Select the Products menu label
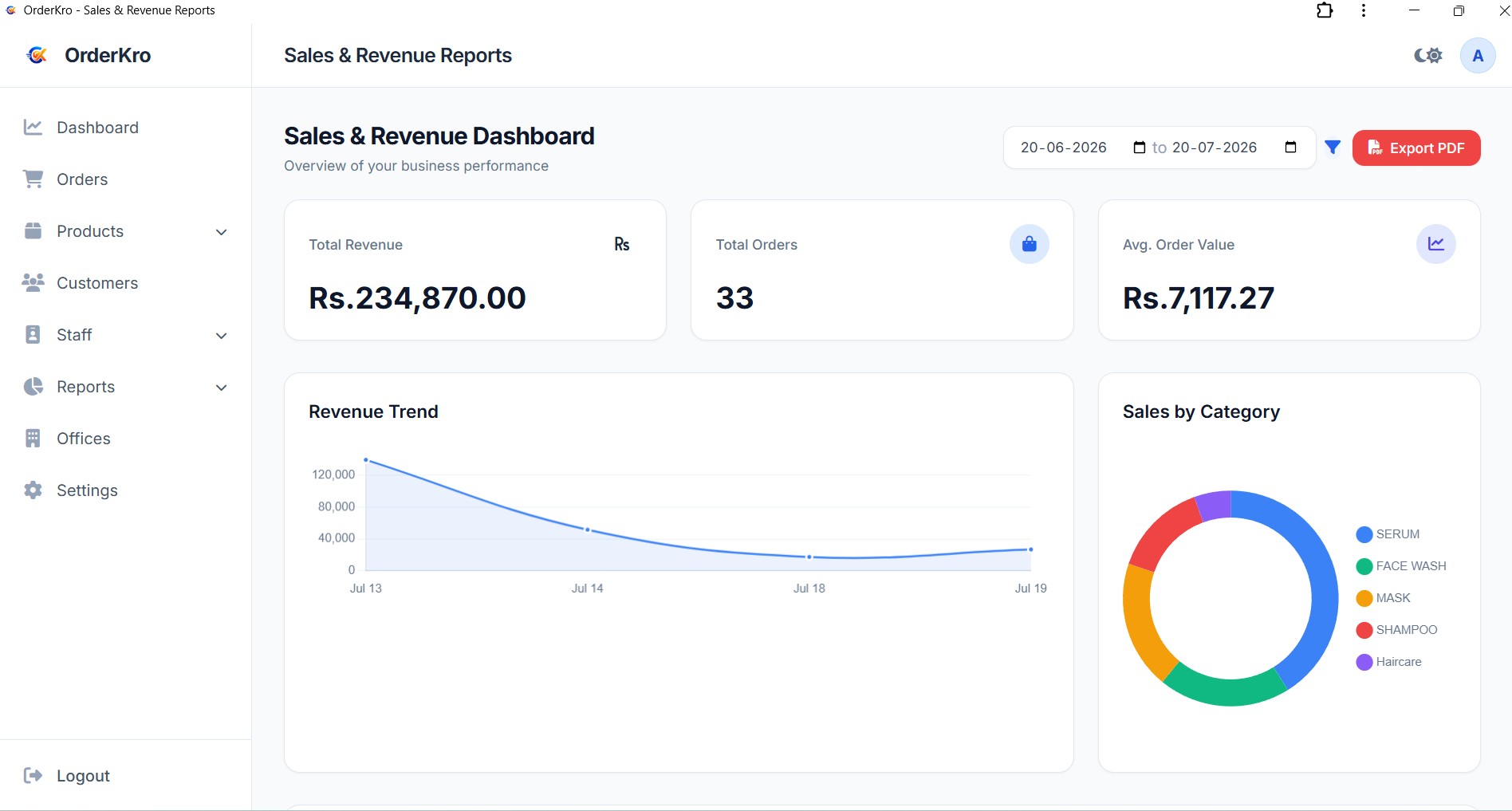This screenshot has height=811, width=1512. (90, 231)
